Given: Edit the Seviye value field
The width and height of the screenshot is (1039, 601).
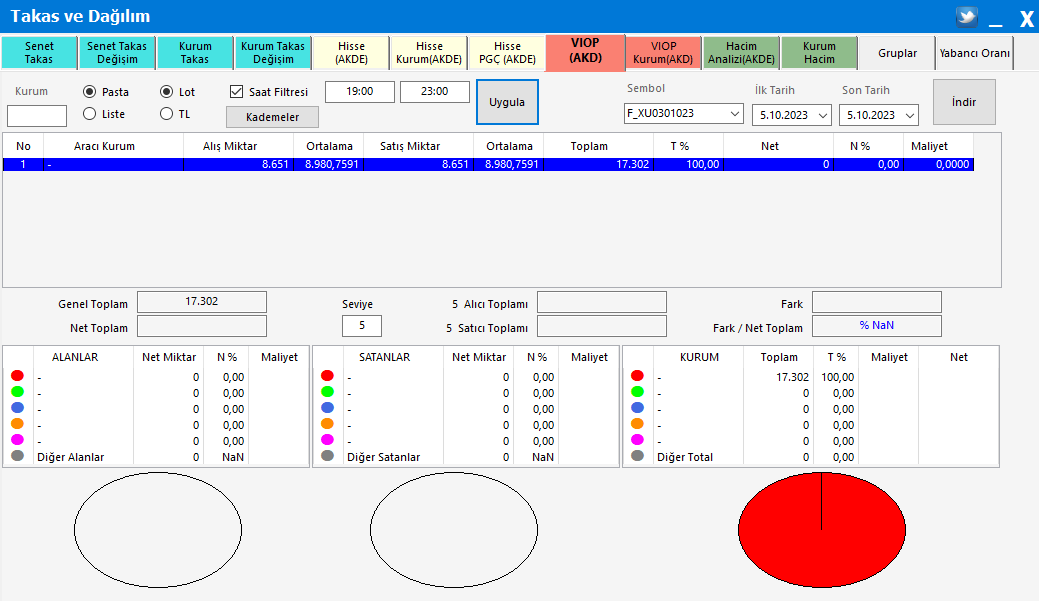Looking at the screenshot, I should (362, 326).
